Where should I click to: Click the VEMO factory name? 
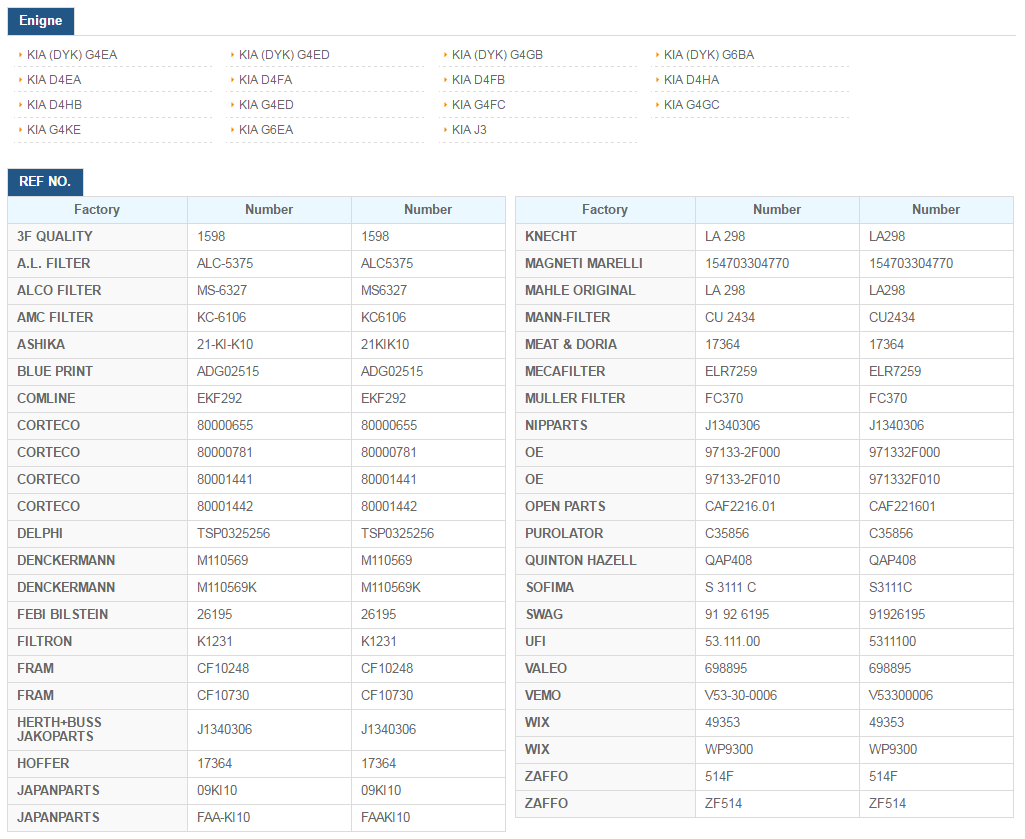pos(543,696)
